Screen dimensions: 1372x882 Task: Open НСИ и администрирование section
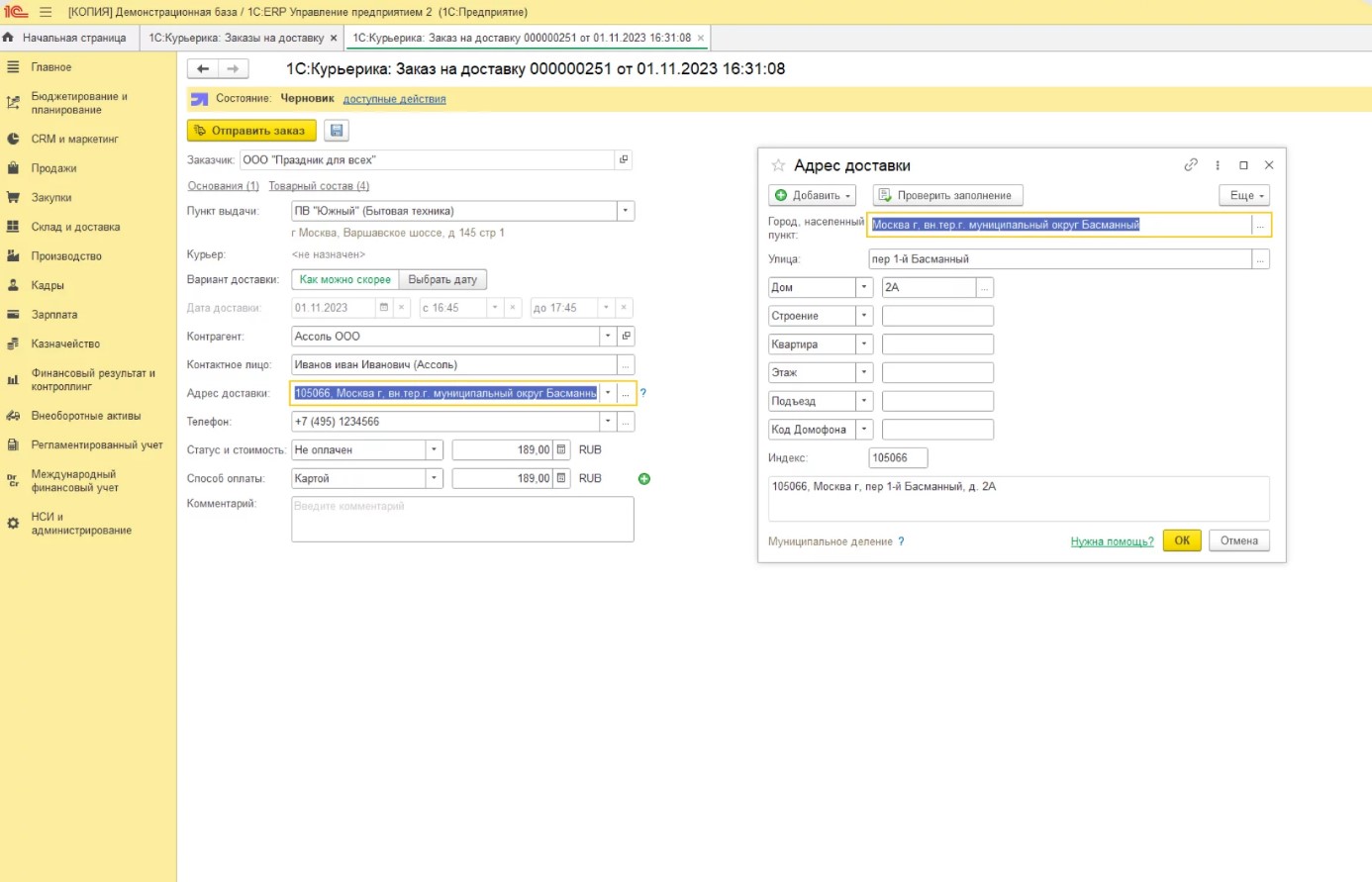tap(81, 524)
